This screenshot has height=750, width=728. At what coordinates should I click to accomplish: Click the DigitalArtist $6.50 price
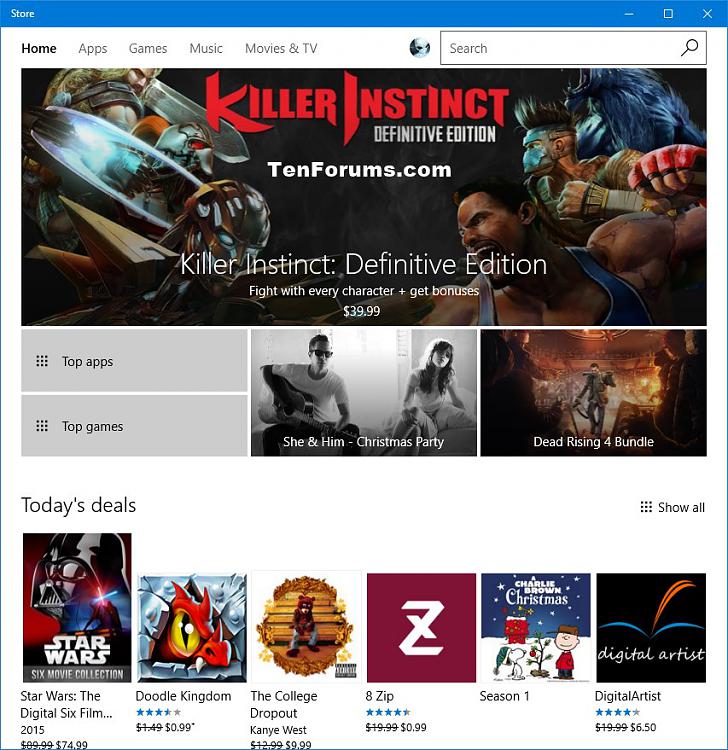click(x=643, y=728)
